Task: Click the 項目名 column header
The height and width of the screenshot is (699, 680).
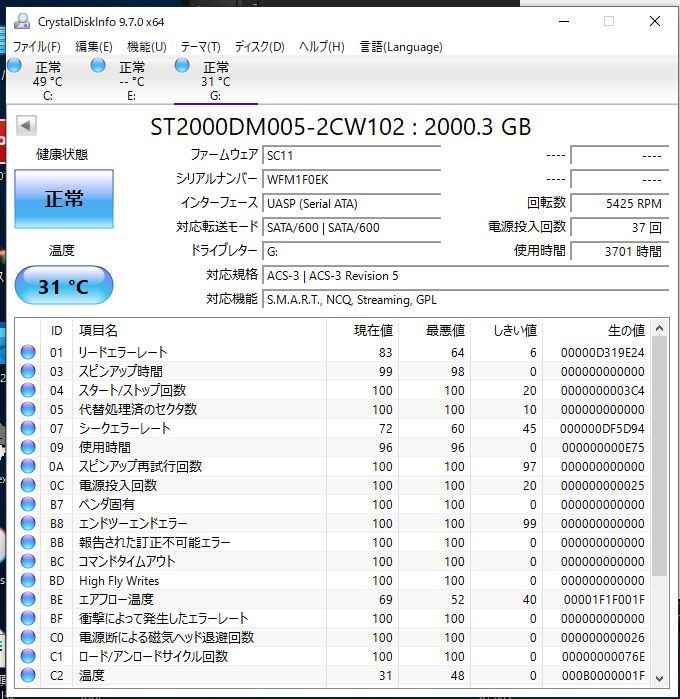Action: pos(199,331)
